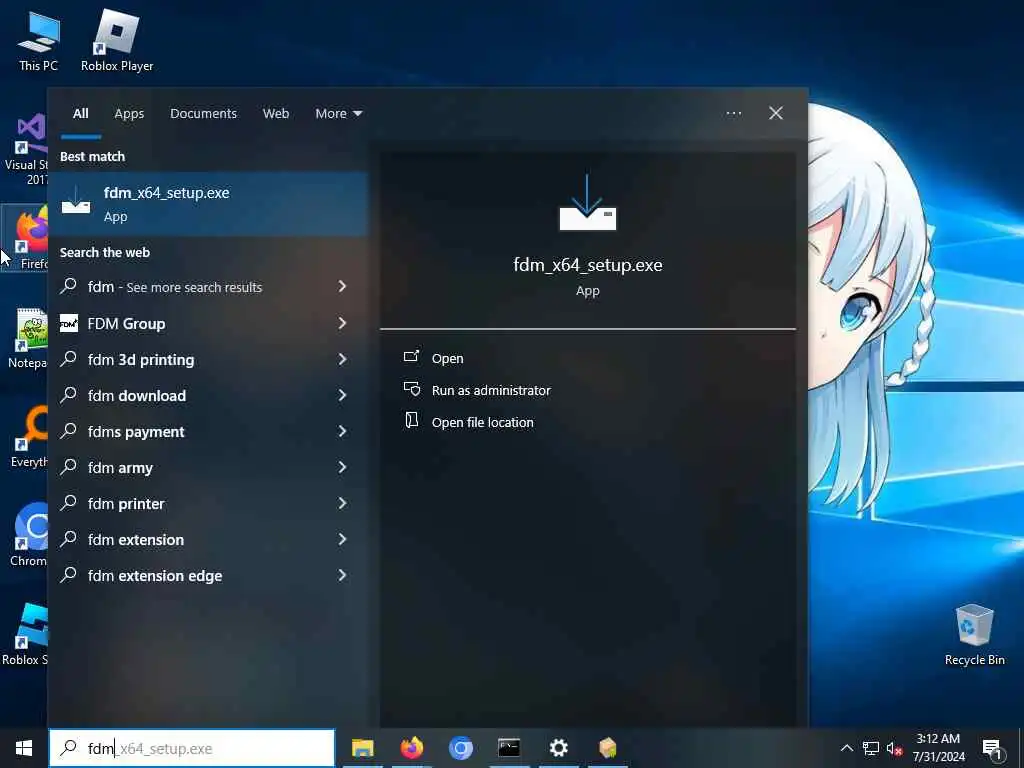Close the search panel with X
Screen dimensions: 1024x768
tap(776, 114)
